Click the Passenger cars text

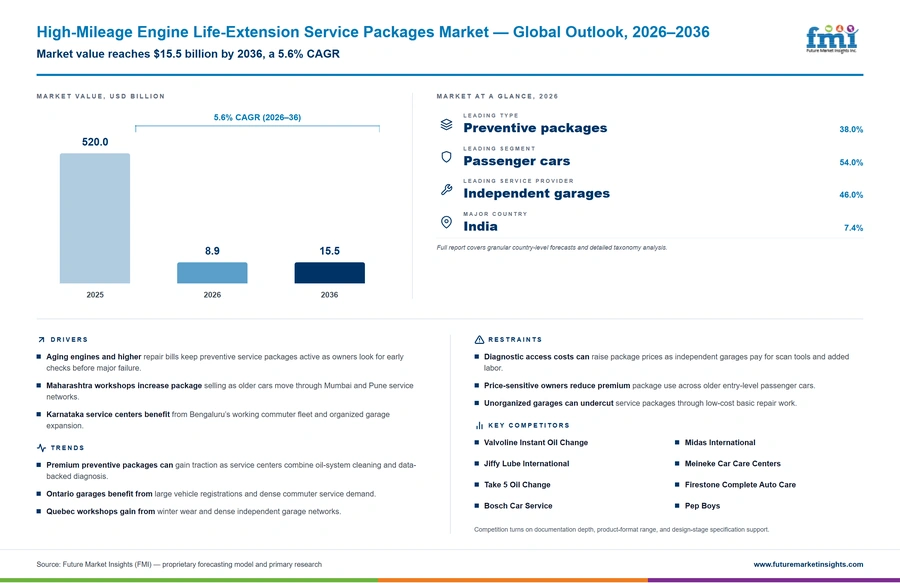517,161
